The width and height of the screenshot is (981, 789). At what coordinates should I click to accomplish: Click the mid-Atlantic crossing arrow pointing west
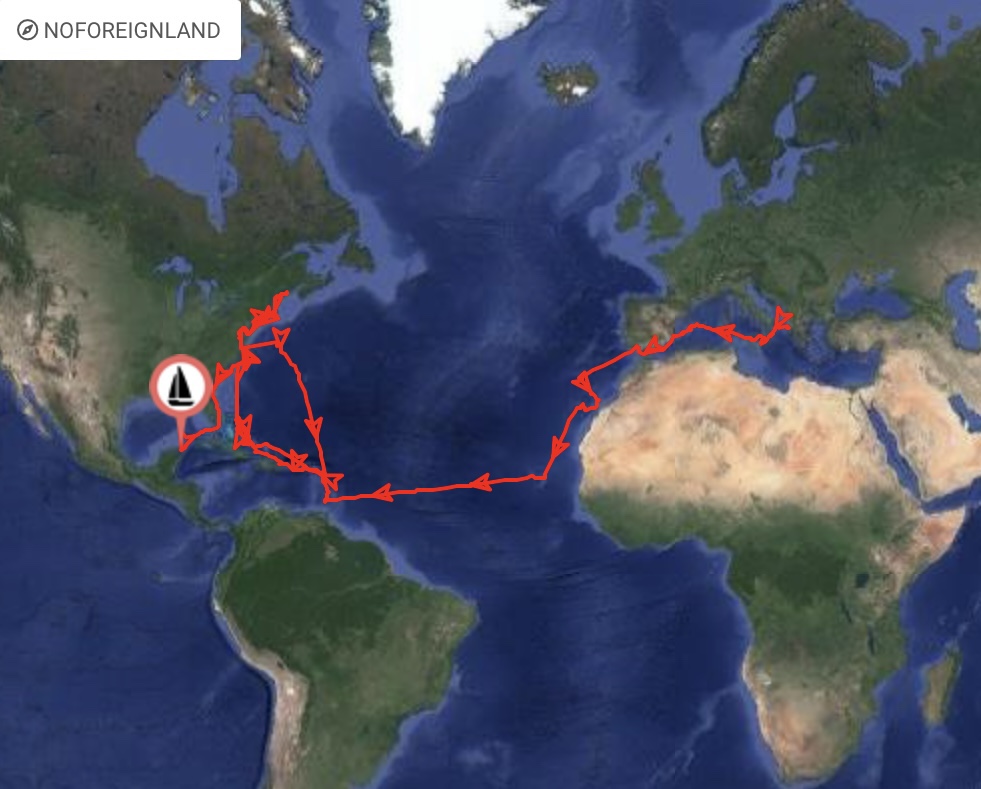[x=480, y=482]
